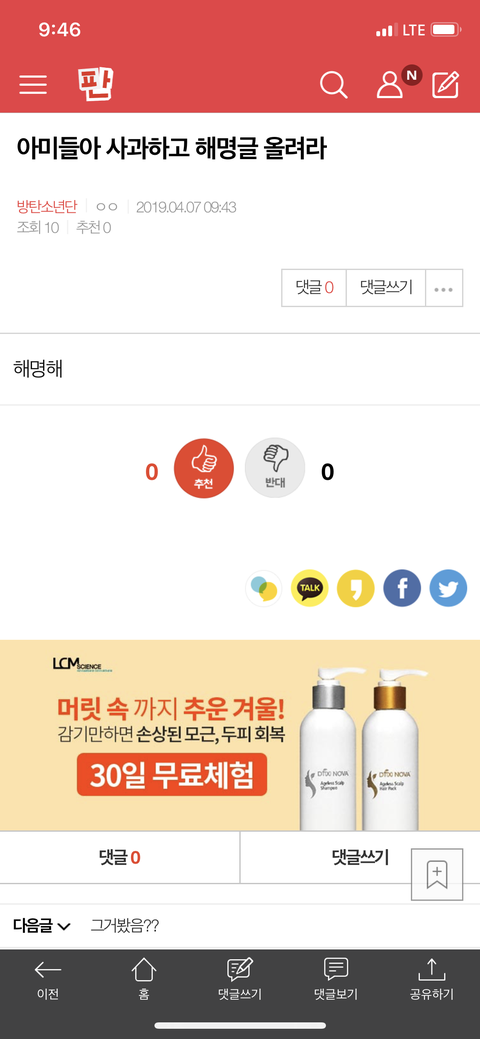Open 댓글보기 in the bottom bar

click(335, 979)
